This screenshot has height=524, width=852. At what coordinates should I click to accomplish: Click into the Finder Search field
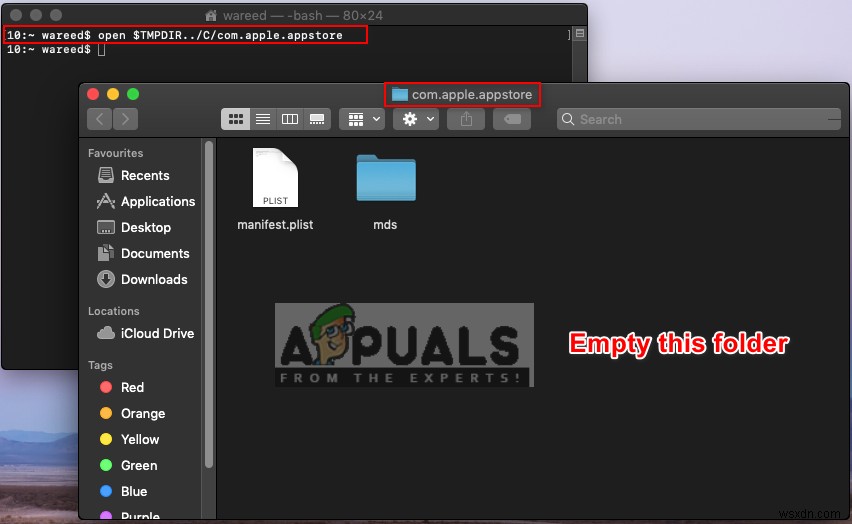[x=699, y=119]
